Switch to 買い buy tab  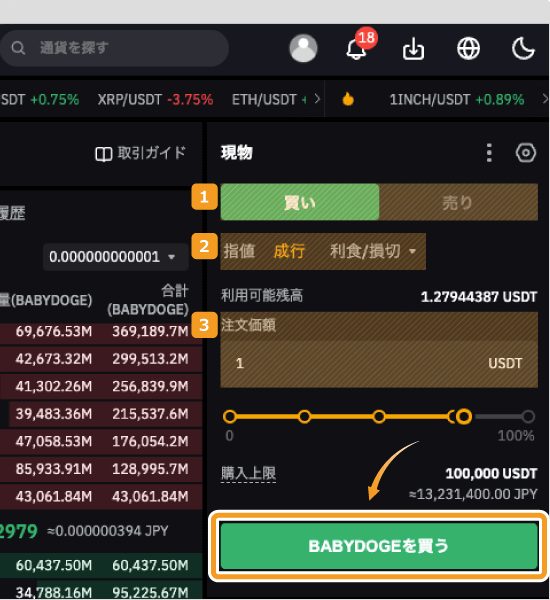(x=300, y=202)
